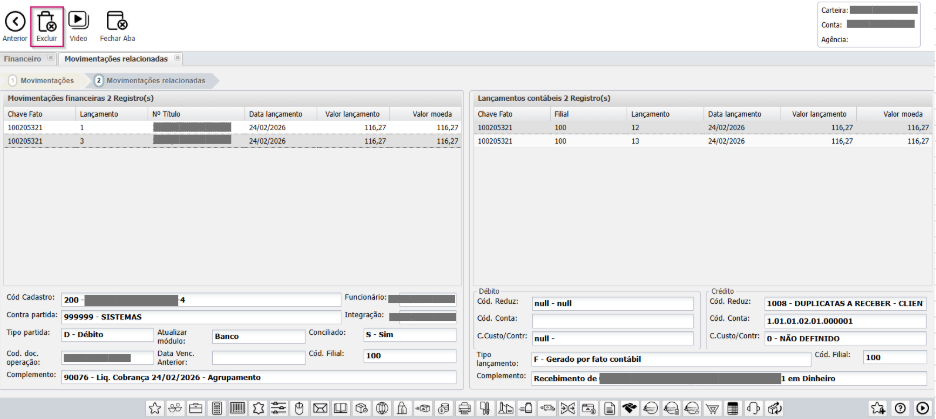Open the question mark help icon
The height and width of the screenshot is (419, 936).
(x=900, y=408)
